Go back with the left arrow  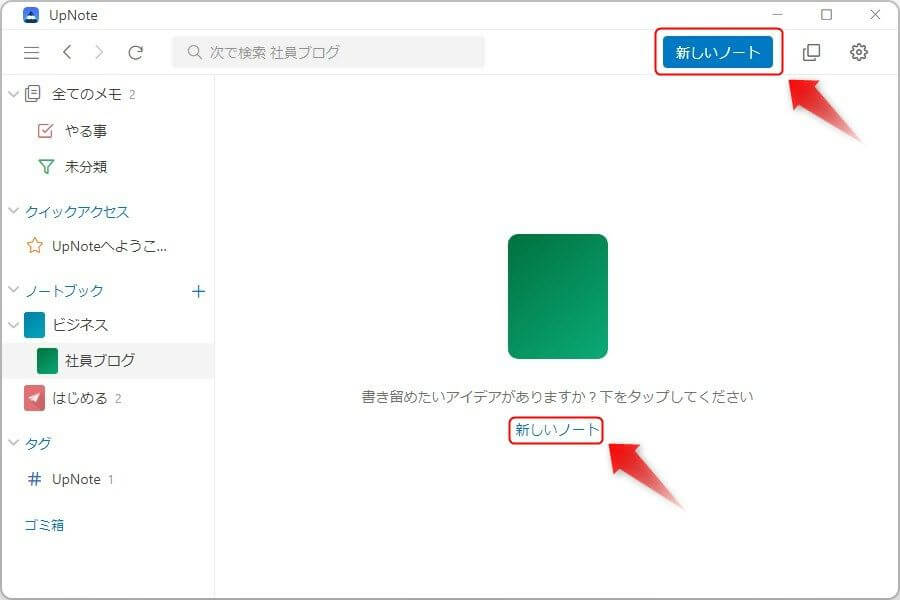pos(67,52)
